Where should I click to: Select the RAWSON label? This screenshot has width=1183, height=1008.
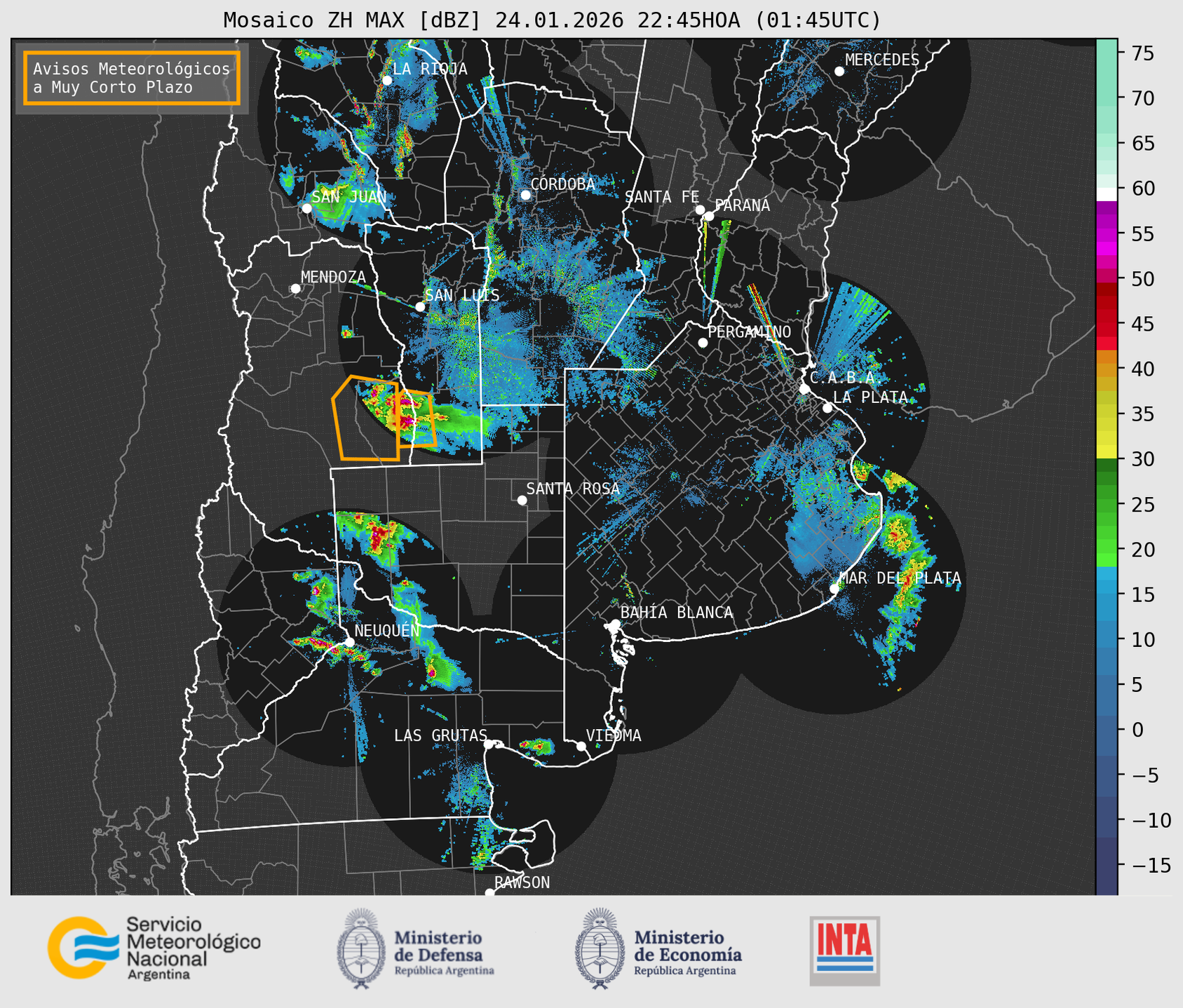pos(522,883)
